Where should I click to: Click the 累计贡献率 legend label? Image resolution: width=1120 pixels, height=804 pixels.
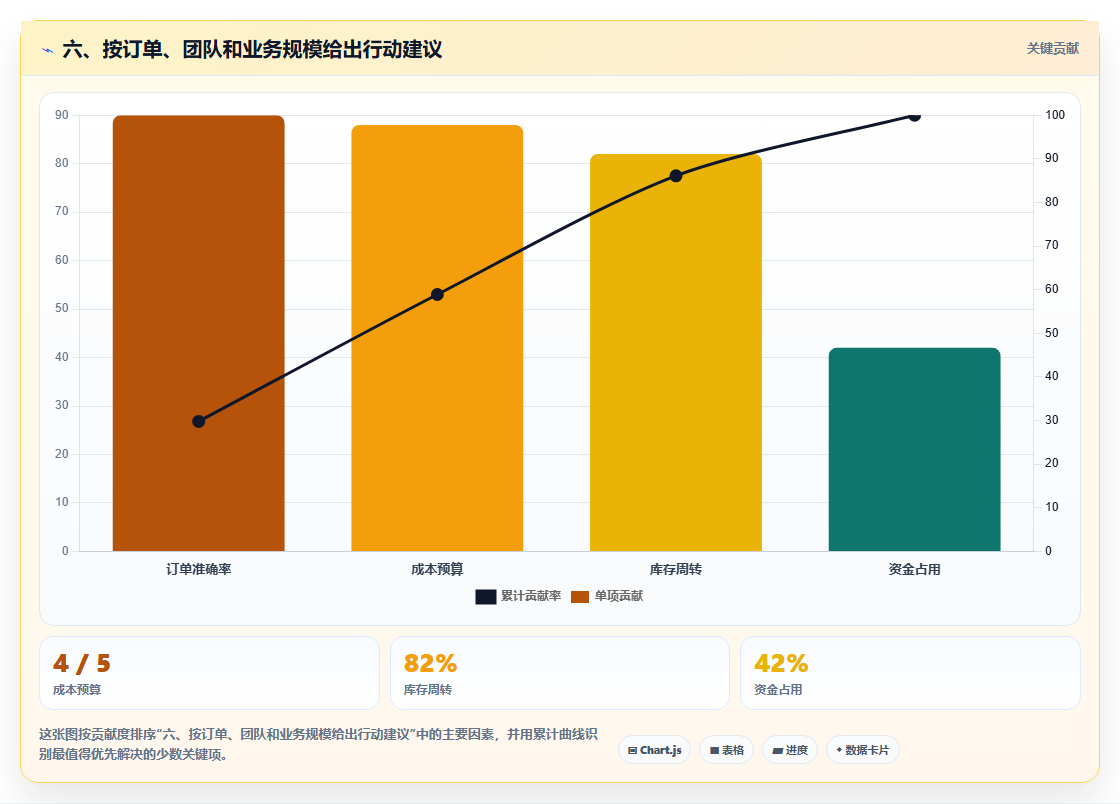pyautogui.click(x=531, y=596)
